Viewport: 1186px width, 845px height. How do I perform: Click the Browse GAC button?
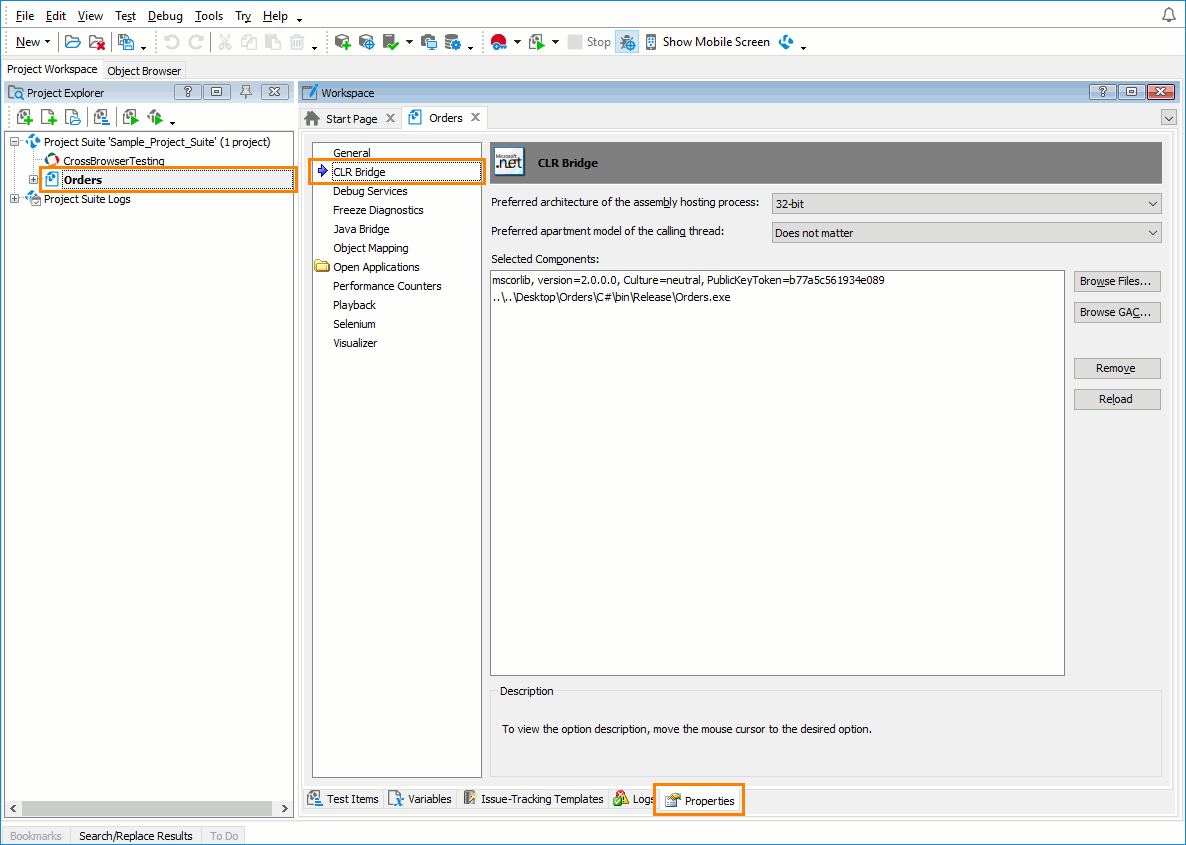1116,312
